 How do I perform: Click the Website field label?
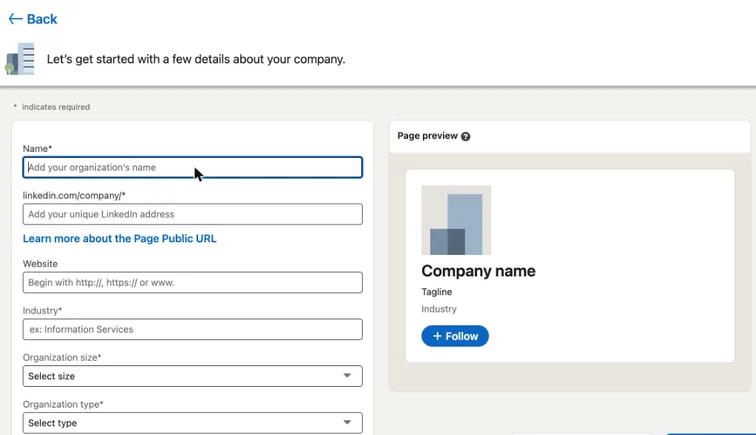click(x=40, y=264)
